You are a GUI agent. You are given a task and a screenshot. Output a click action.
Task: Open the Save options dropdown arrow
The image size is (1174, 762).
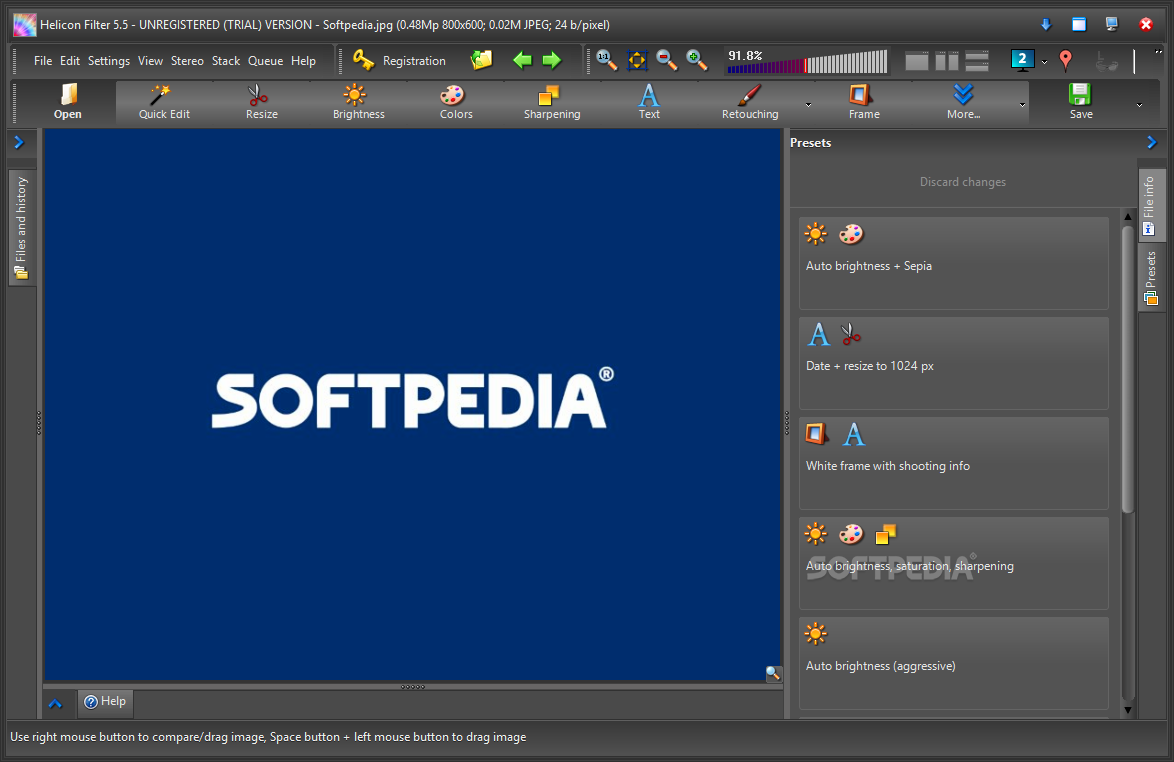(1138, 104)
